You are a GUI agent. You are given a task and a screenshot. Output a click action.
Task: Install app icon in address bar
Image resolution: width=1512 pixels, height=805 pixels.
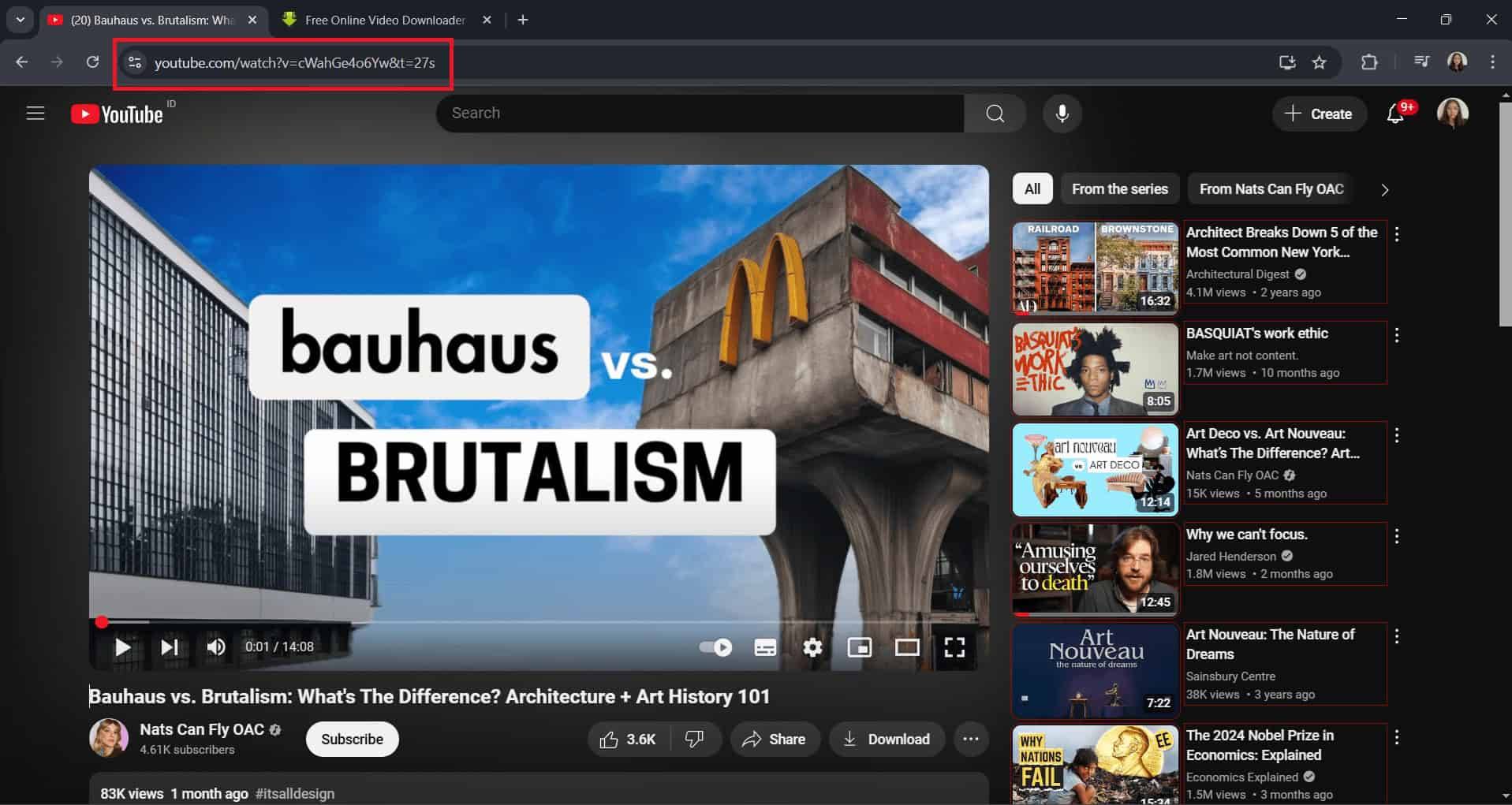[1286, 62]
